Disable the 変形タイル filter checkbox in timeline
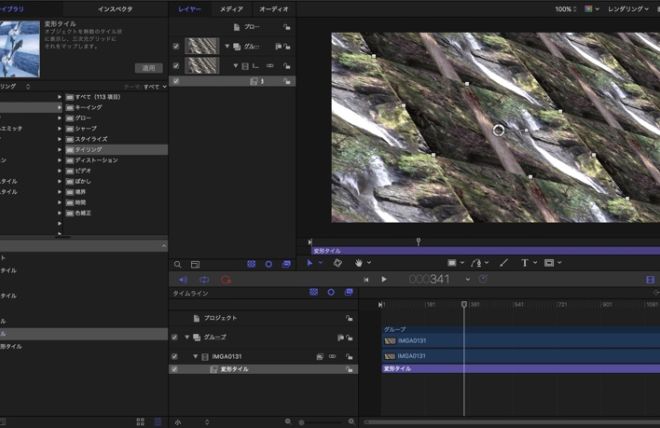This screenshot has width=660, height=428. click(x=175, y=369)
